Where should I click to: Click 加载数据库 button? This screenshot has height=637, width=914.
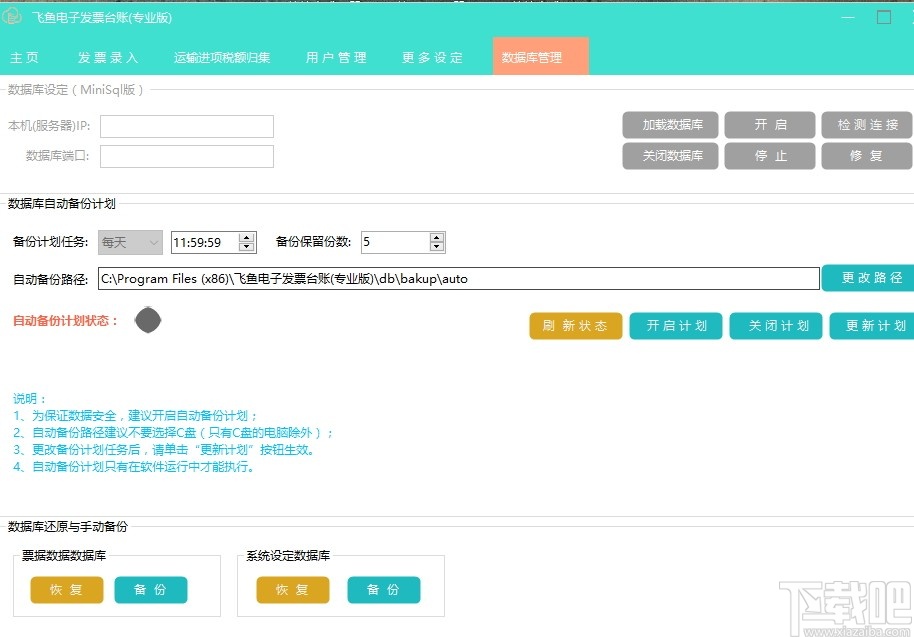click(670, 125)
